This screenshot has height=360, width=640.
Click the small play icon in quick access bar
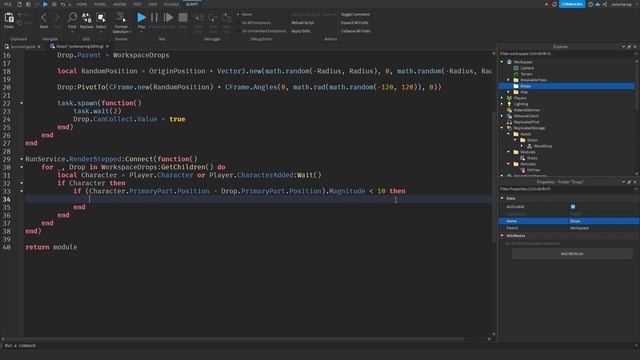pos(45,4)
